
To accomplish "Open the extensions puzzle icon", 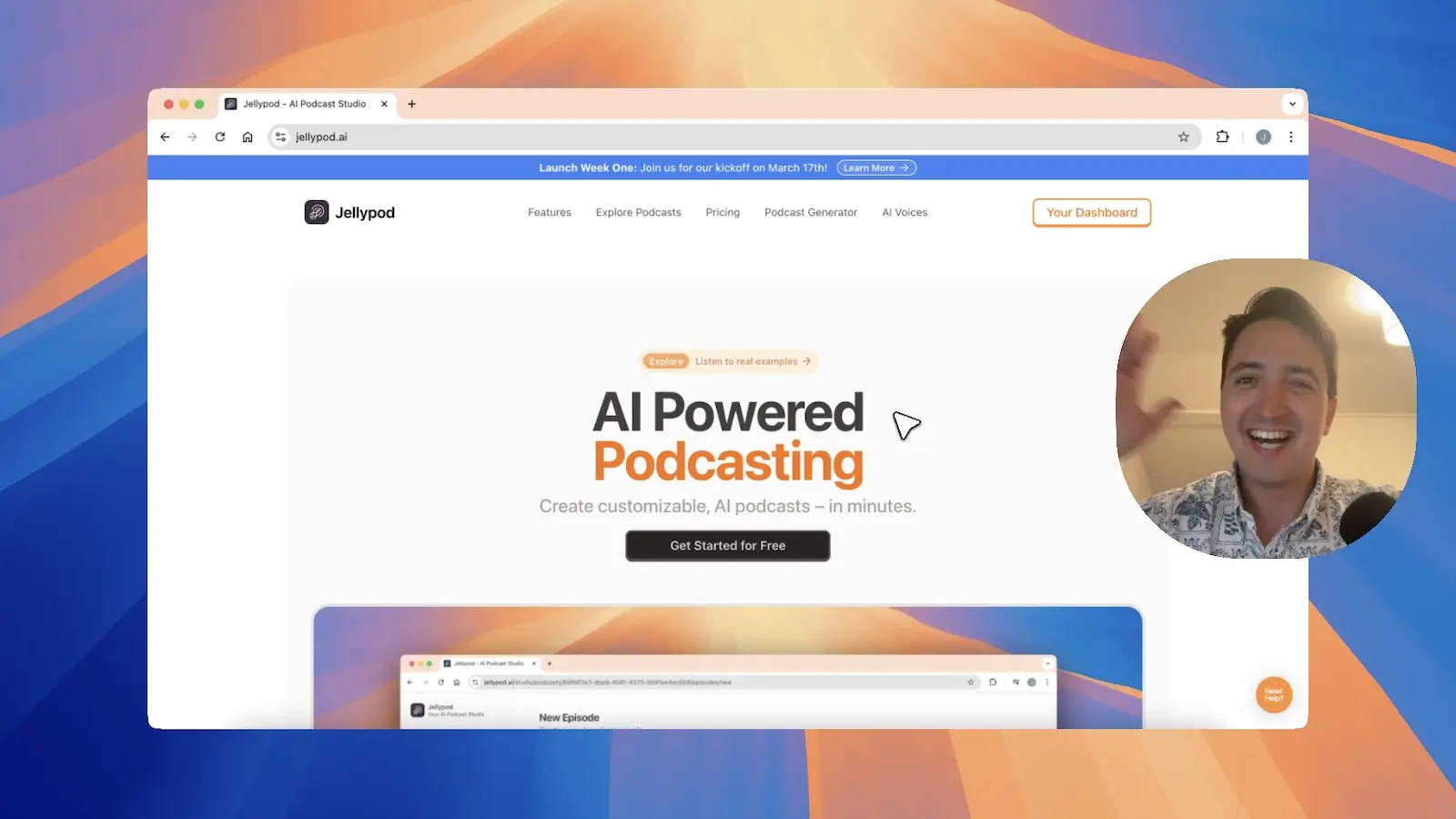I will click(1222, 137).
